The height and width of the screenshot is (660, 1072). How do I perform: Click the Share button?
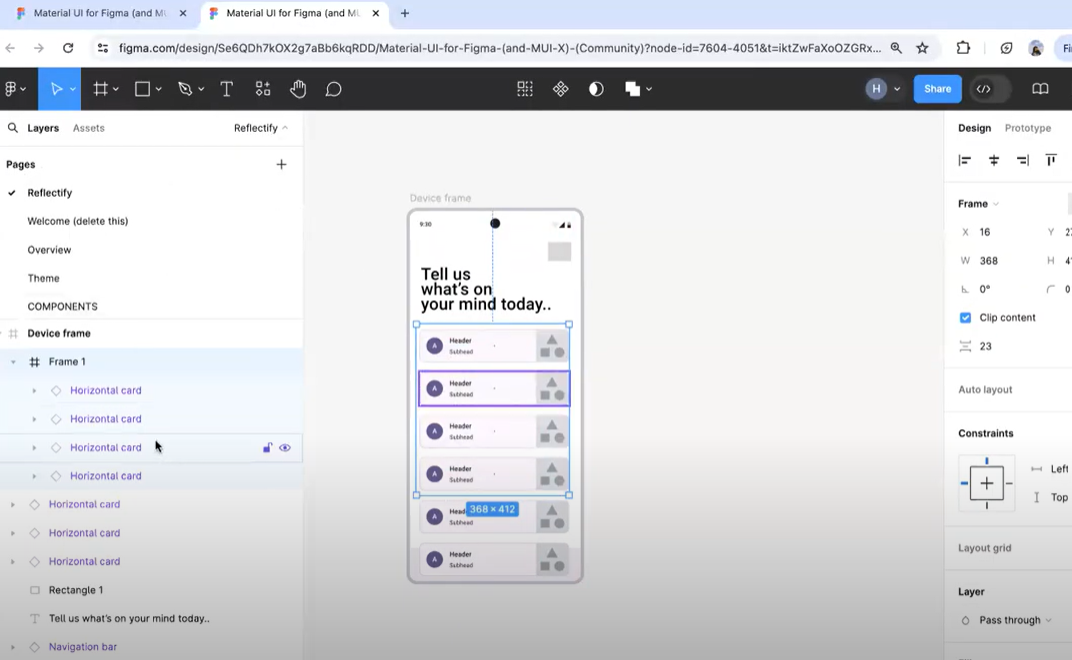click(x=937, y=89)
